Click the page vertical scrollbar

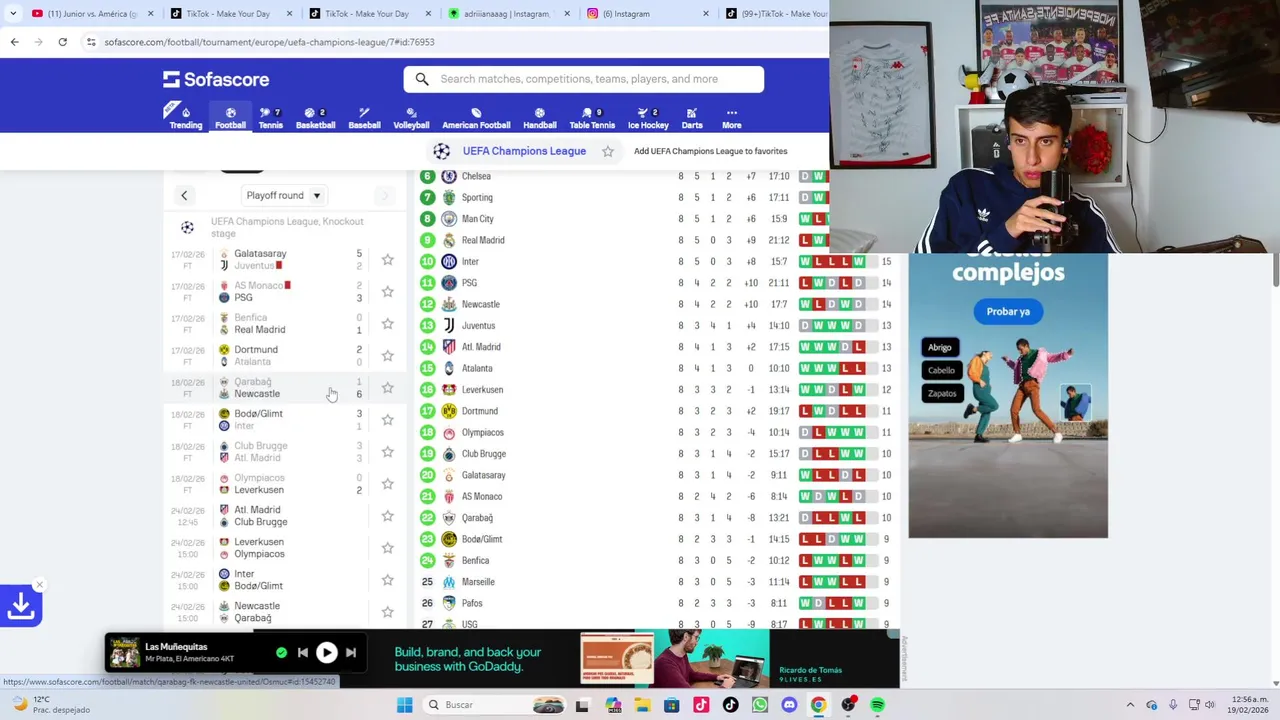tap(1276, 270)
